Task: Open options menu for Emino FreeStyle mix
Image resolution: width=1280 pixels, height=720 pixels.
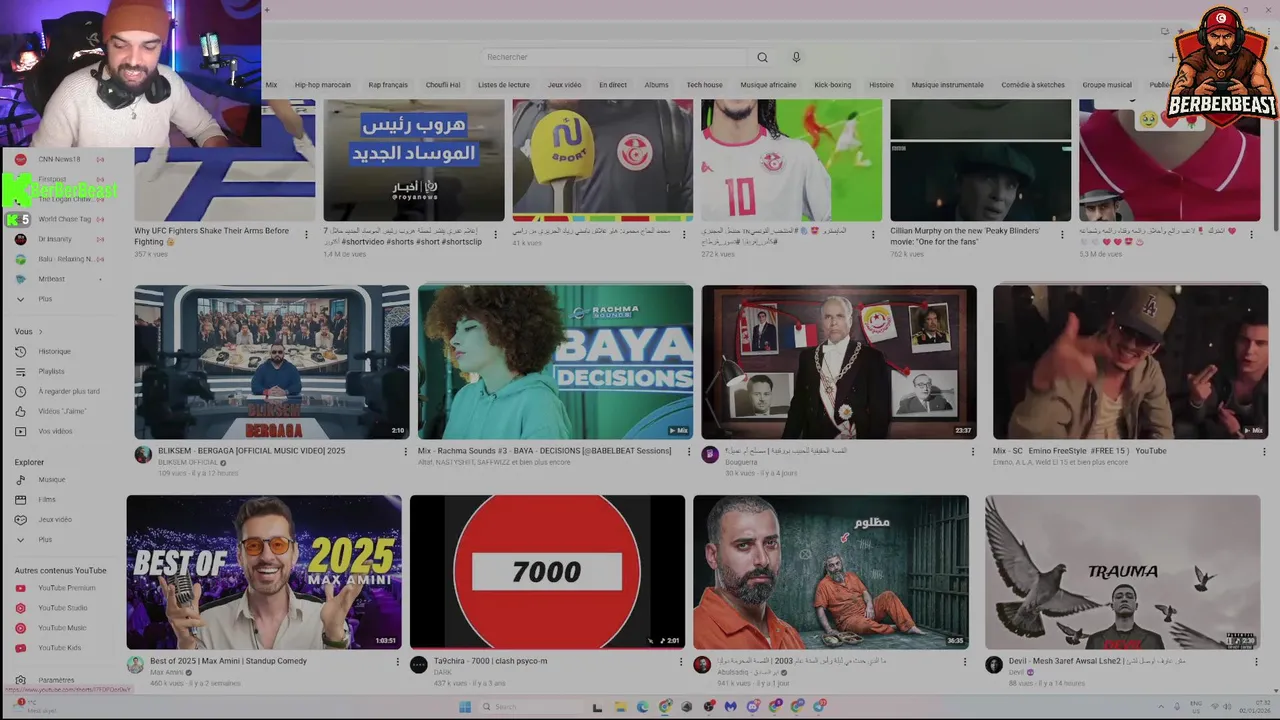Action: click(x=1264, y=452)
